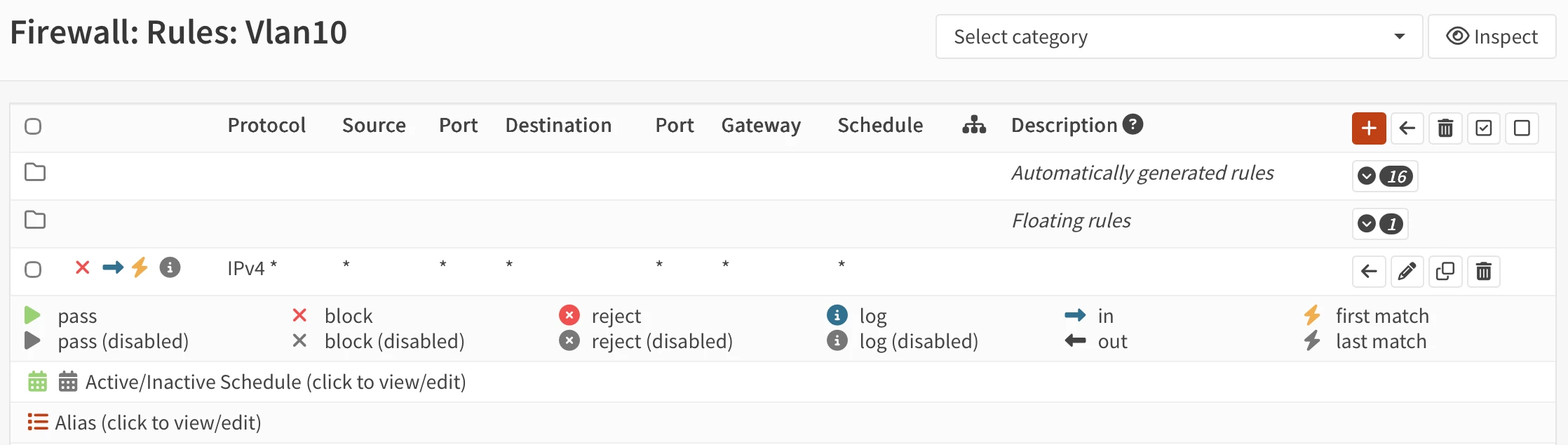The height and width of the screenshot is (445, 1568).
Task: Click the info log icon on the rule
Action: (x=170, y=267)
